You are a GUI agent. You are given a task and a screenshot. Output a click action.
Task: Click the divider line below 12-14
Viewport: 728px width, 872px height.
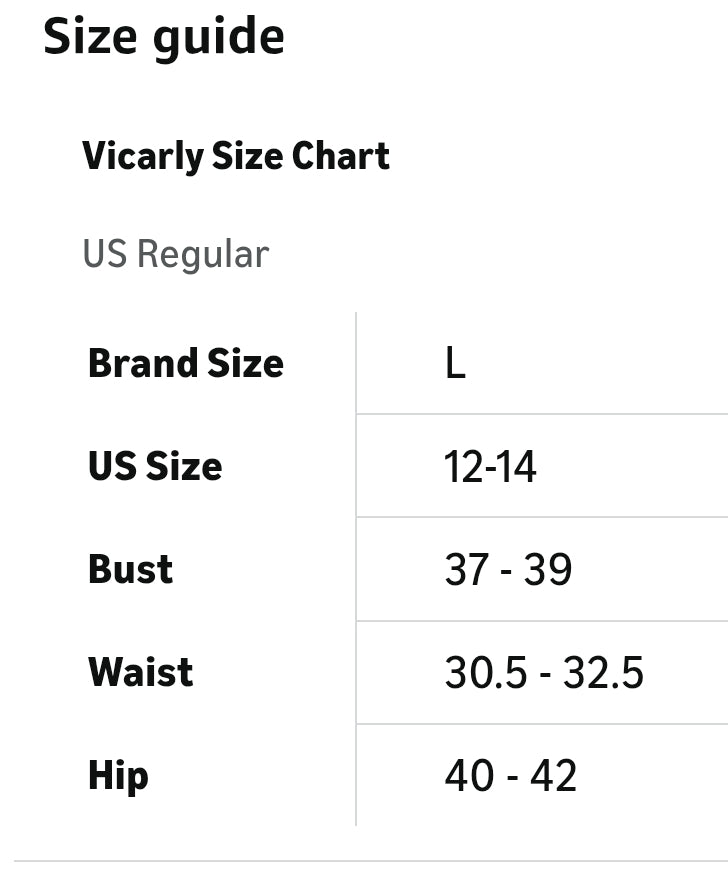541,517
